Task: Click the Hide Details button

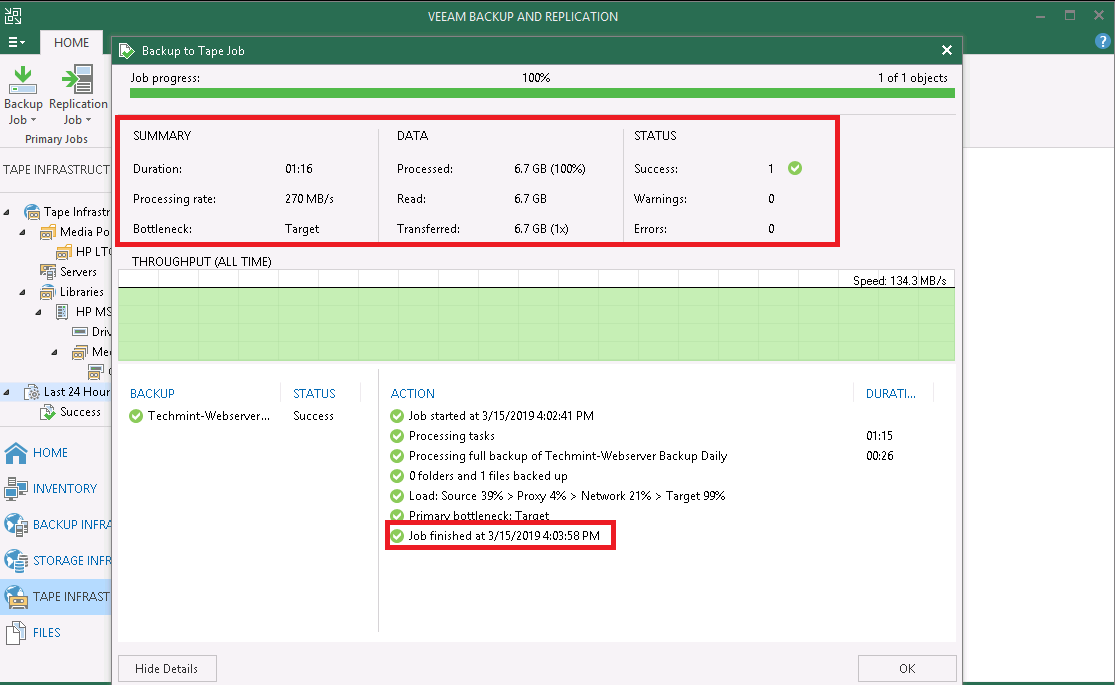Action: [x=167, y=668]
